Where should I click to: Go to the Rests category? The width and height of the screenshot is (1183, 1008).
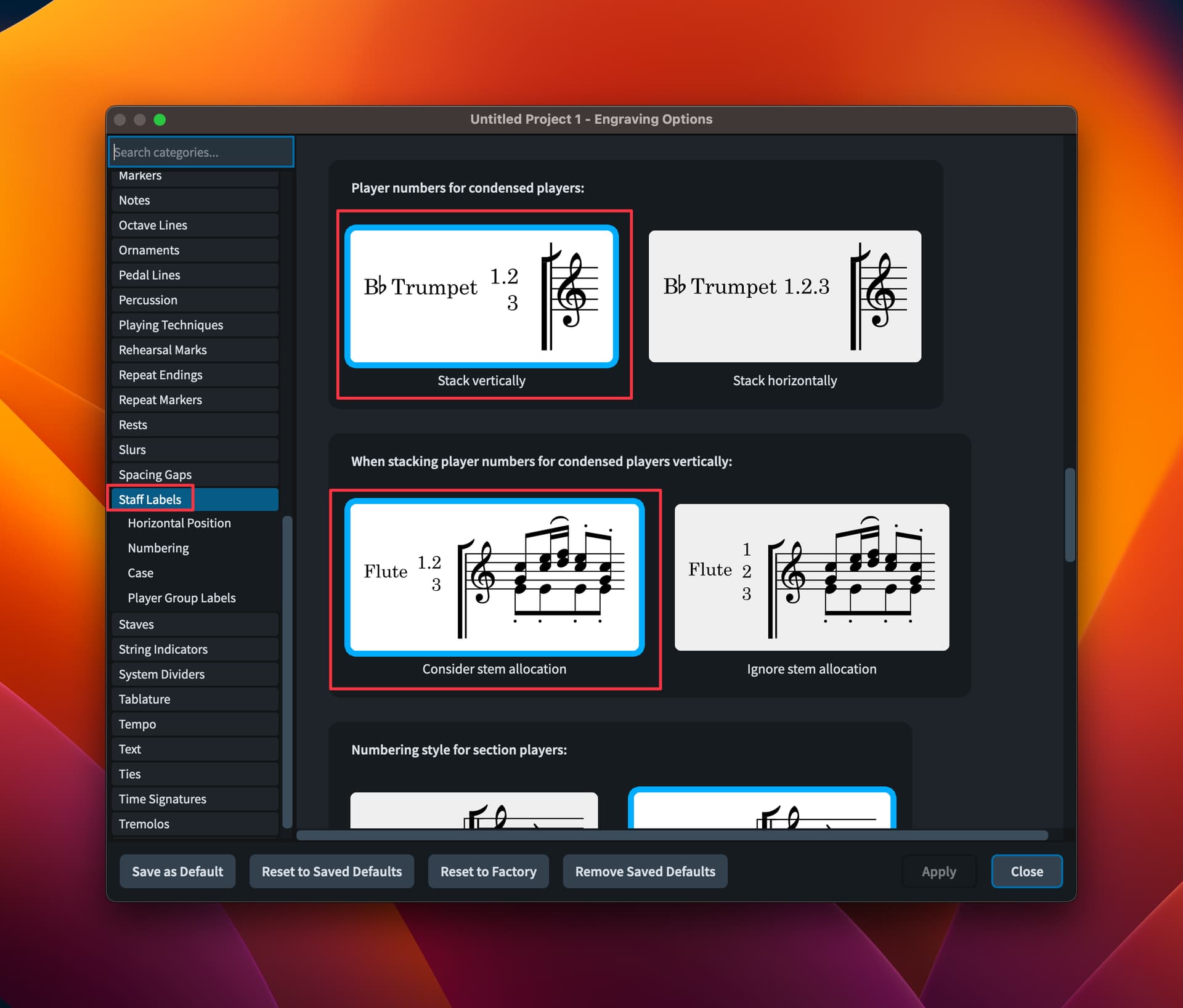[195, 425]
